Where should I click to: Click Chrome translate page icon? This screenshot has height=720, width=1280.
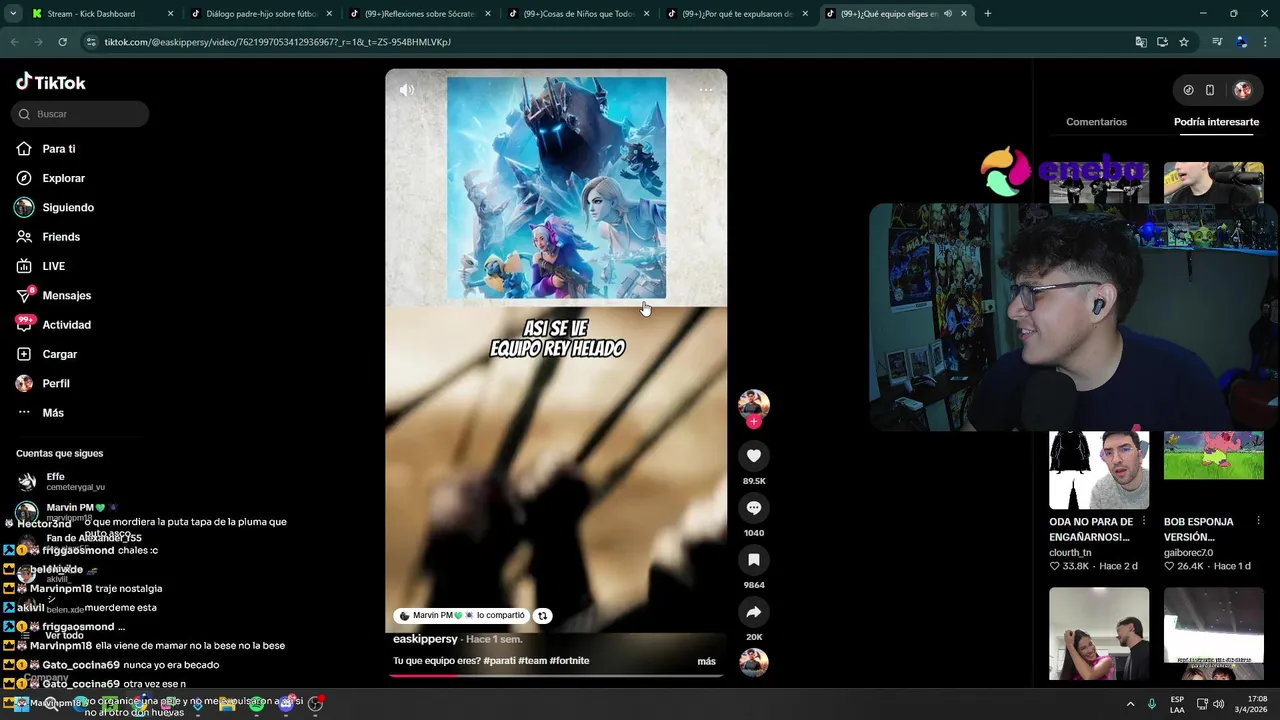tap(1141, 42)
